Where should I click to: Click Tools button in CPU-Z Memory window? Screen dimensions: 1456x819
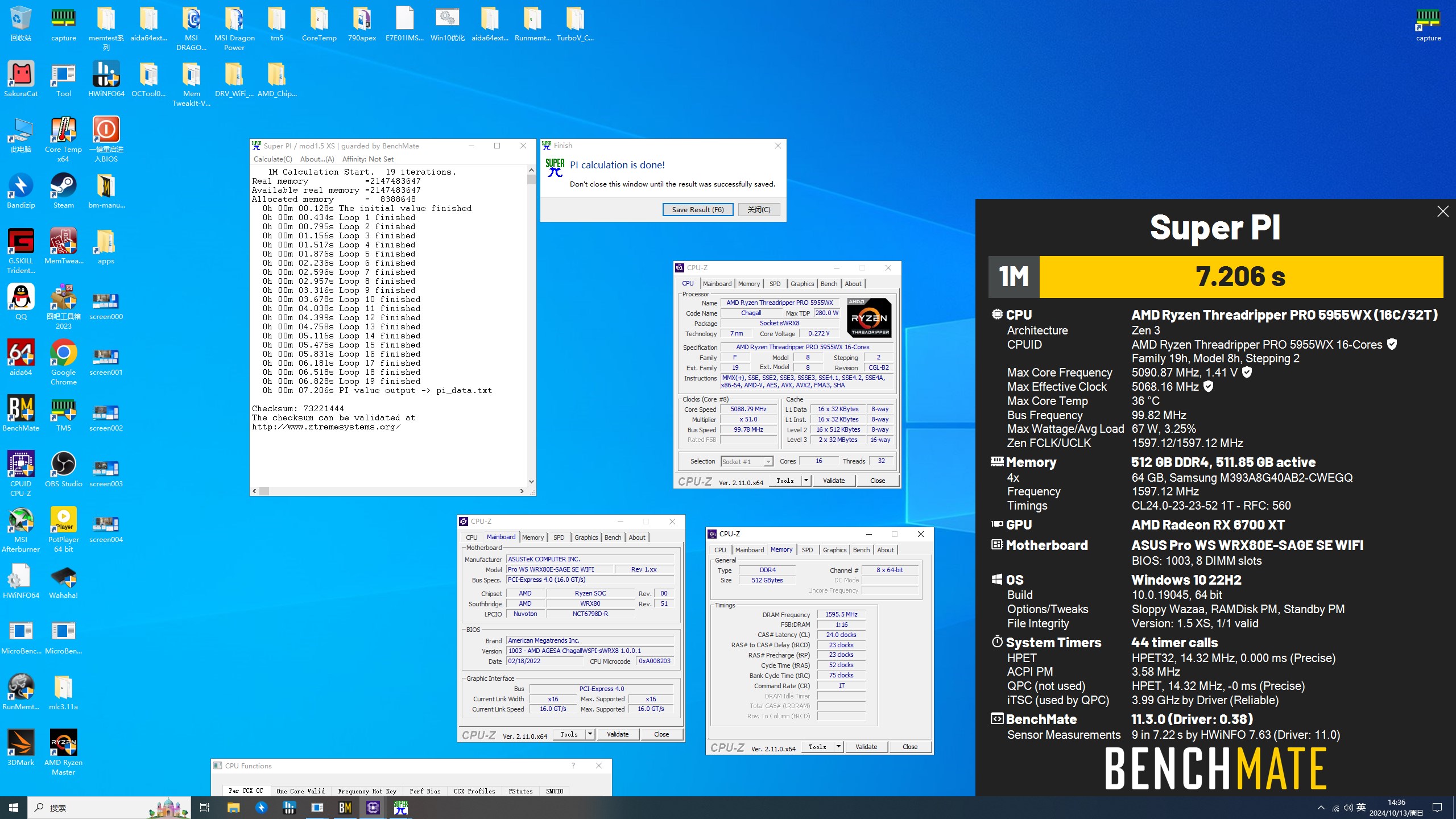[x=818, y=747]
